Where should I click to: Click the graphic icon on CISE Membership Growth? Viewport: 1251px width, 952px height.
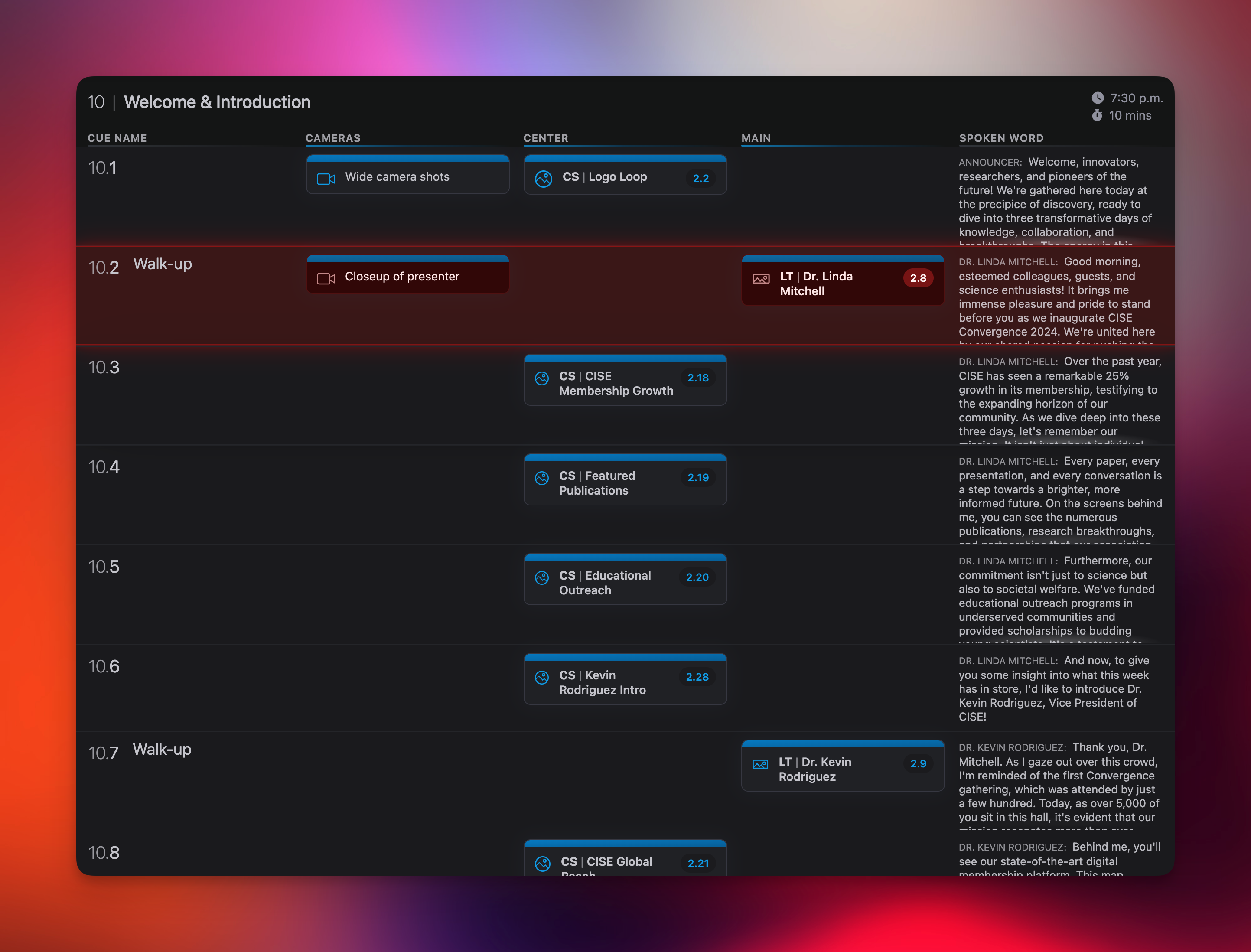tap(542, 378)
